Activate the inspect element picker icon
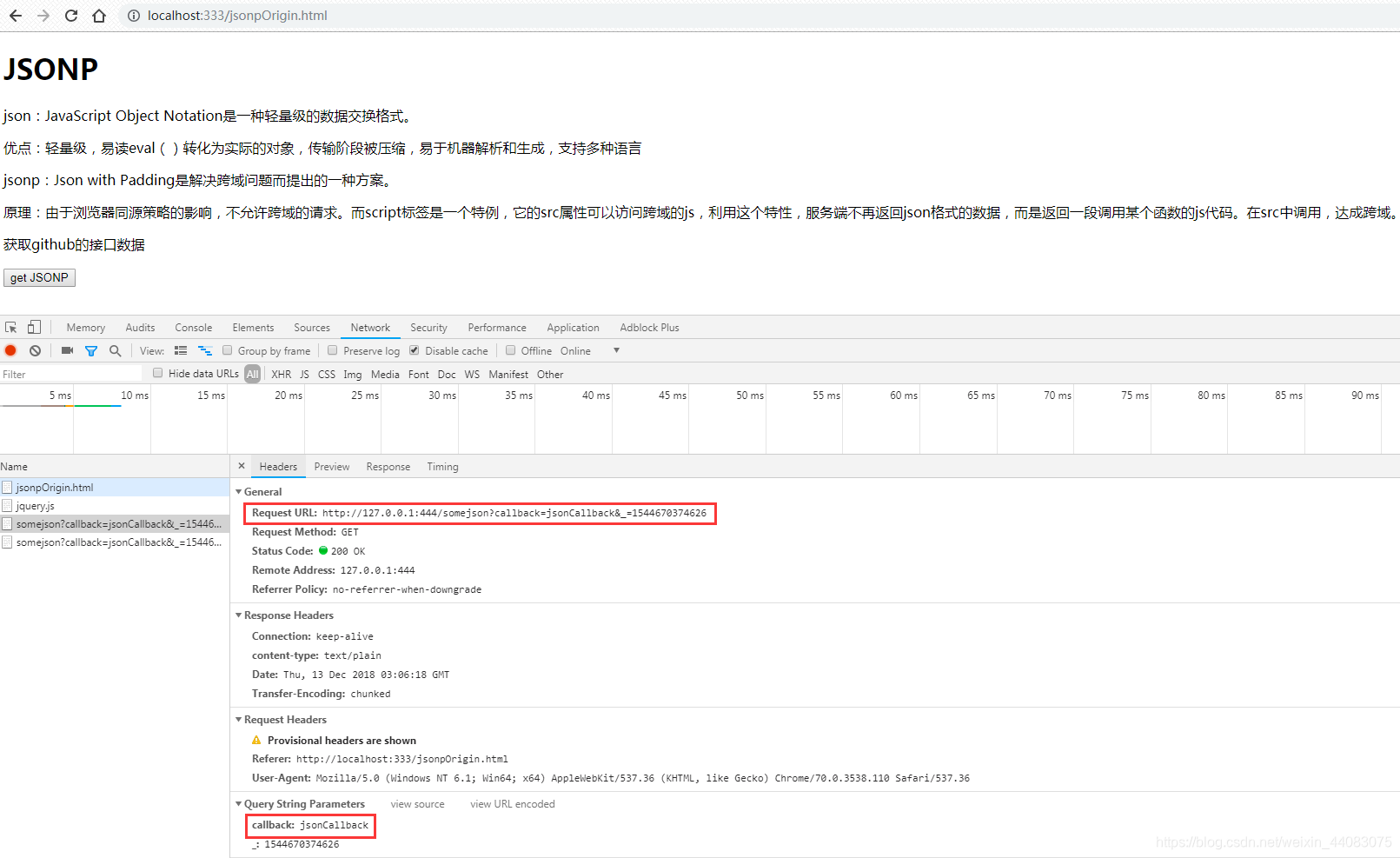Screen dimensions: 1400x858 pos(11,328)
